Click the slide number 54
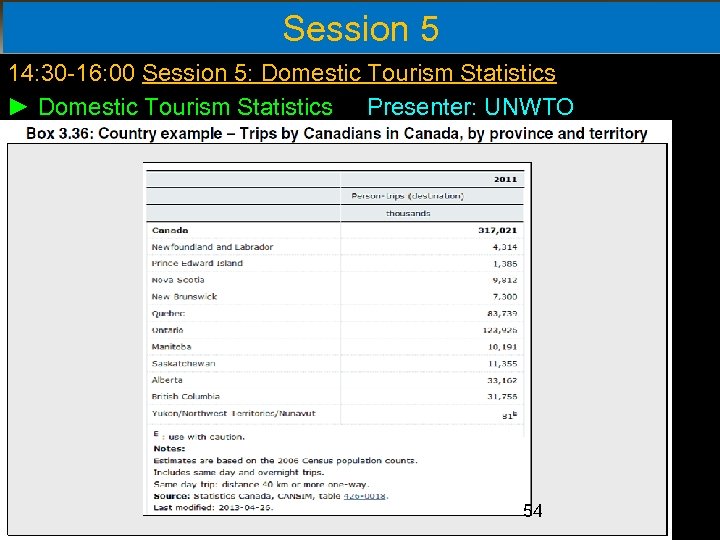Viewport: 720px width, 540px height. click(533, 511)
